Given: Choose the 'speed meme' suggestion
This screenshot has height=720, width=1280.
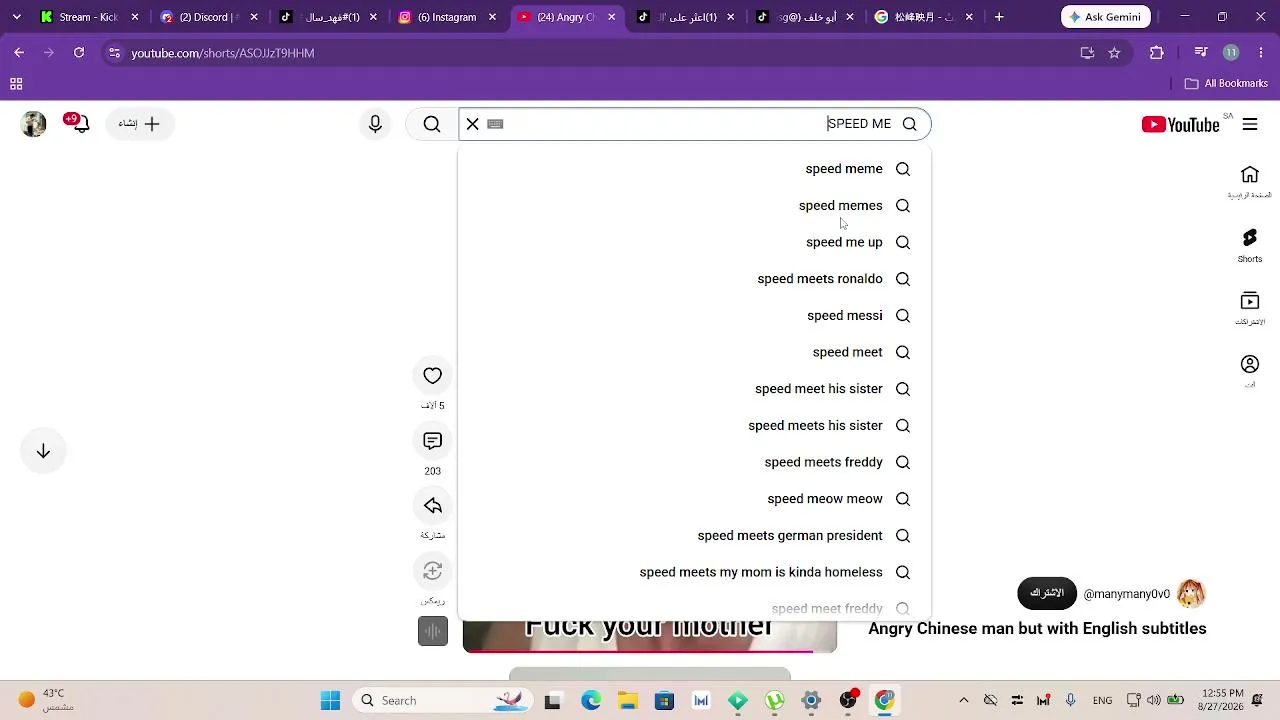Looking at the screenshot, I should (694, 169).
